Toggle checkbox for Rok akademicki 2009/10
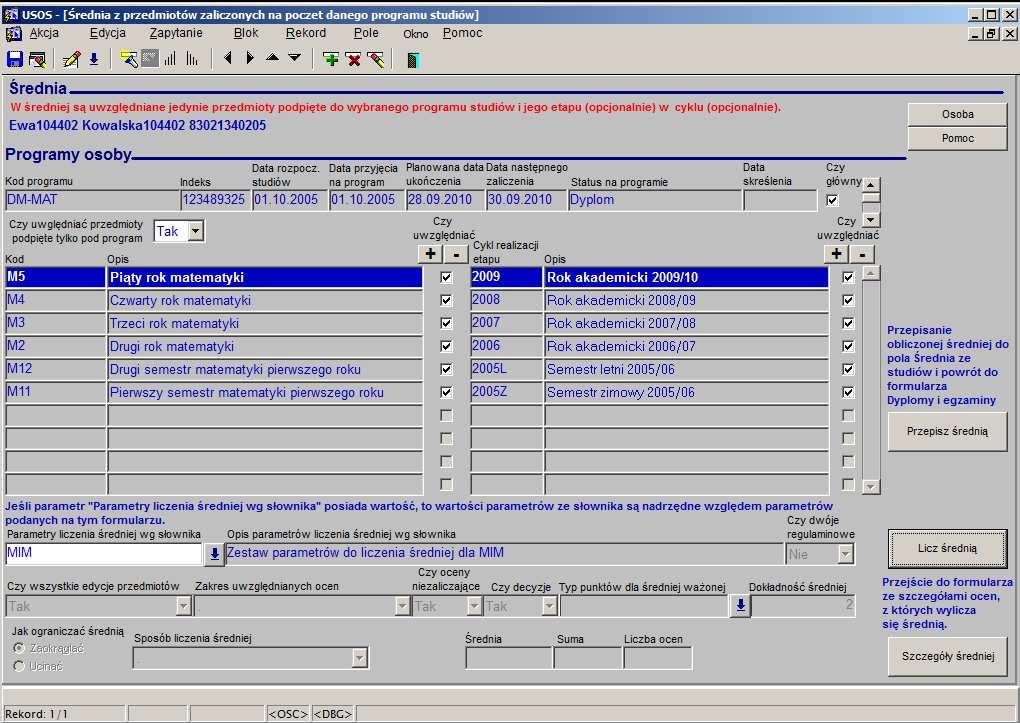Screen dimensions: 1020x723 click(x=848, y=277)
